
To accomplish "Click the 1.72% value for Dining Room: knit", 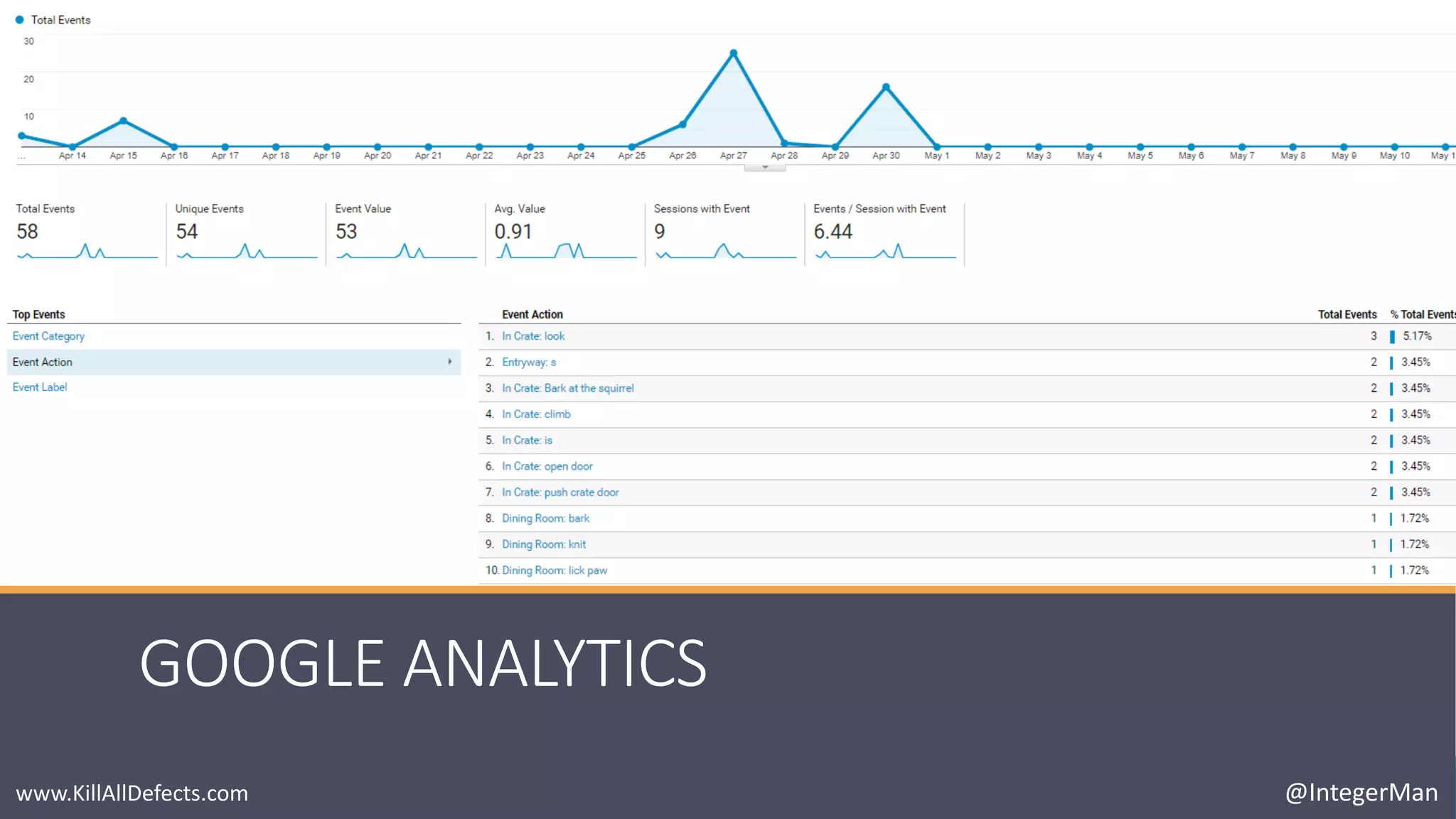I will click(x=1415, y=545).
